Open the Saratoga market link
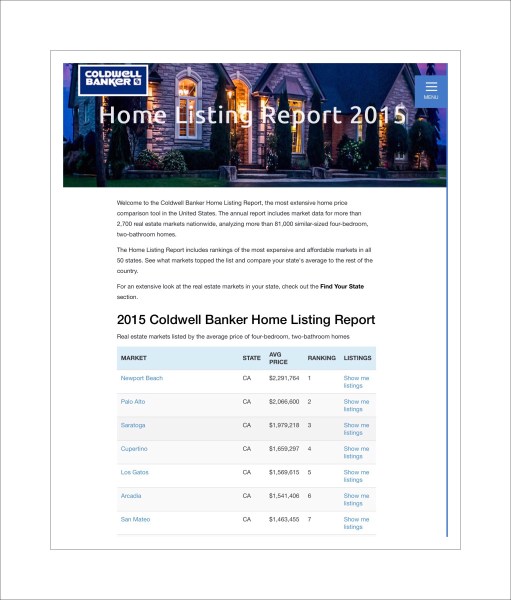The image size is (511, 600). pyautogui.click(x=133, y=425)
